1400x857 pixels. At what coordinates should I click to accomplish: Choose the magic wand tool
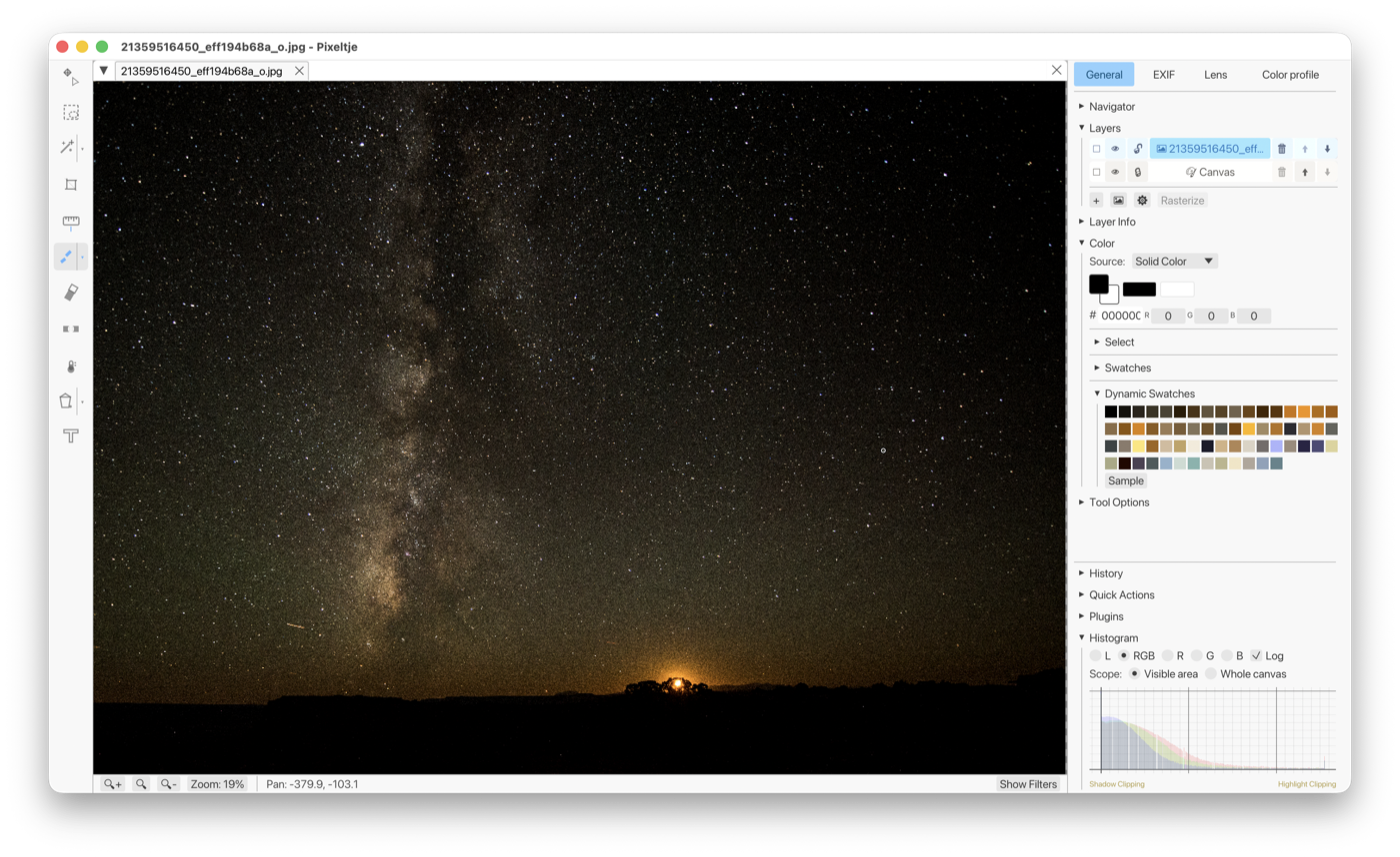(x=67, y=148)
